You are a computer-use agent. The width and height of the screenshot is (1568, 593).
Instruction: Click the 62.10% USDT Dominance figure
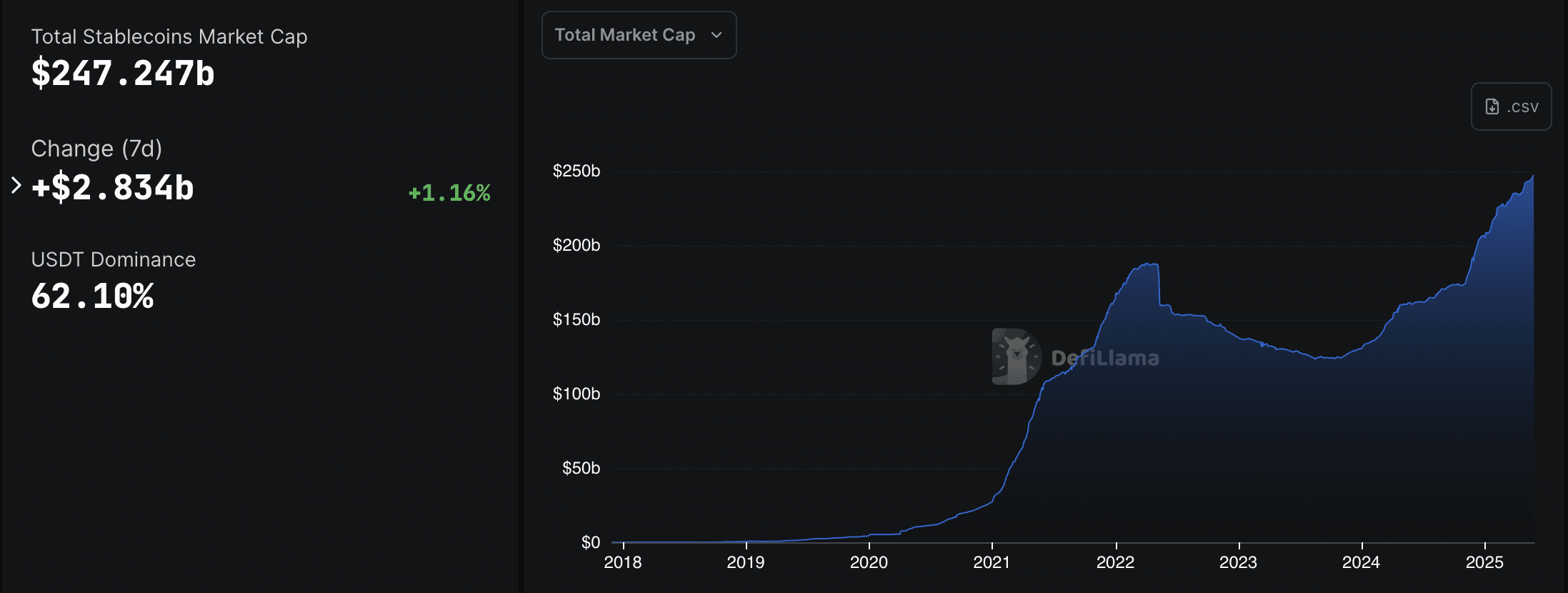click(x=92, y=296)
